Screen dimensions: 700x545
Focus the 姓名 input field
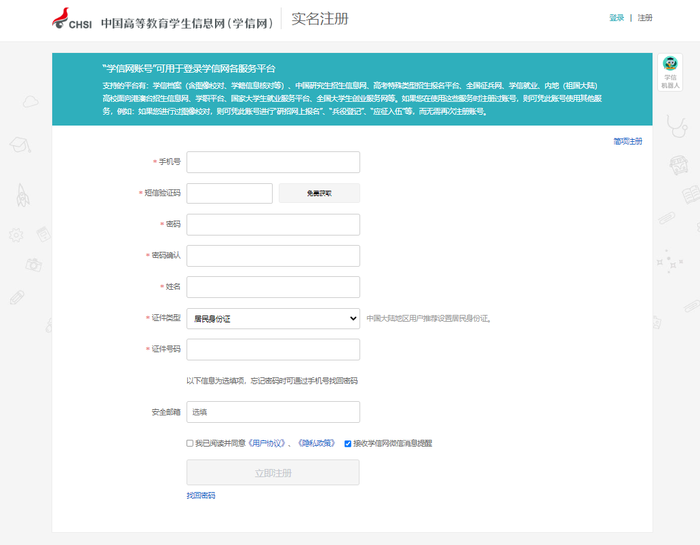pos(273,287)
